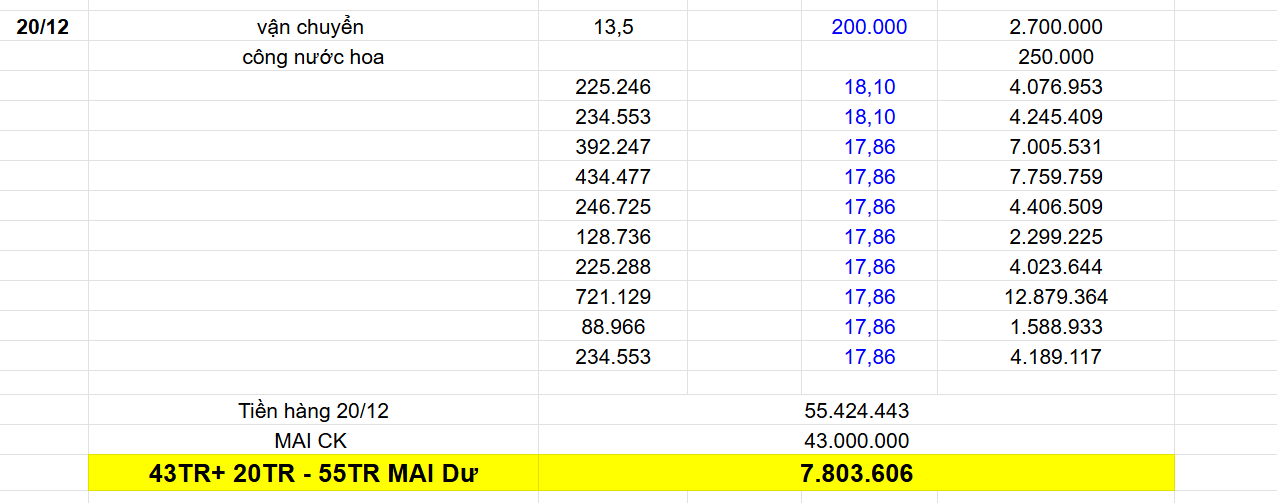Click the 12.879.364 amount cell
The height and width of the screenshot is (503, 1277).
[x=1056, y=297]
